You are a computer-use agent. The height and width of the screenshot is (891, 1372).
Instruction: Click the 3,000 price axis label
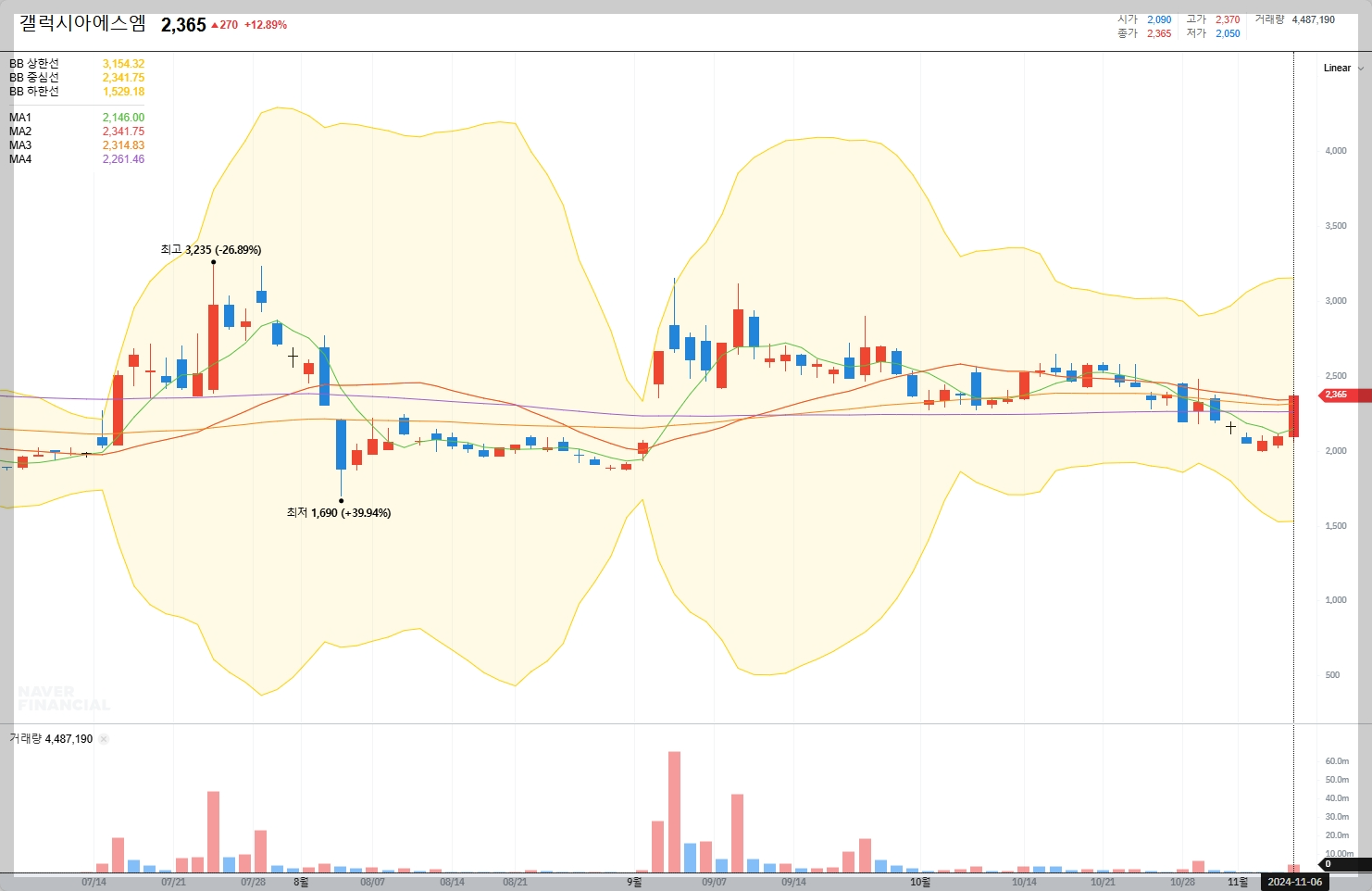pos(1336,300)
